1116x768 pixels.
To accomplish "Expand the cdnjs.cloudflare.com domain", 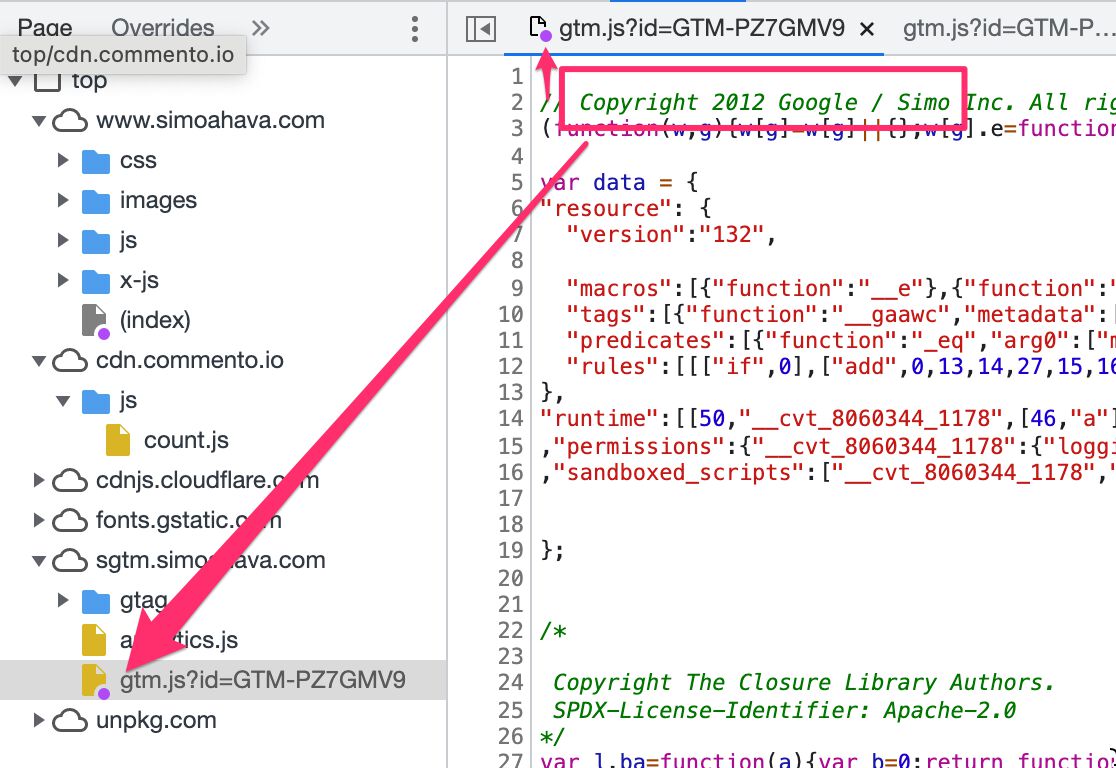I will [x=39, y=480].
